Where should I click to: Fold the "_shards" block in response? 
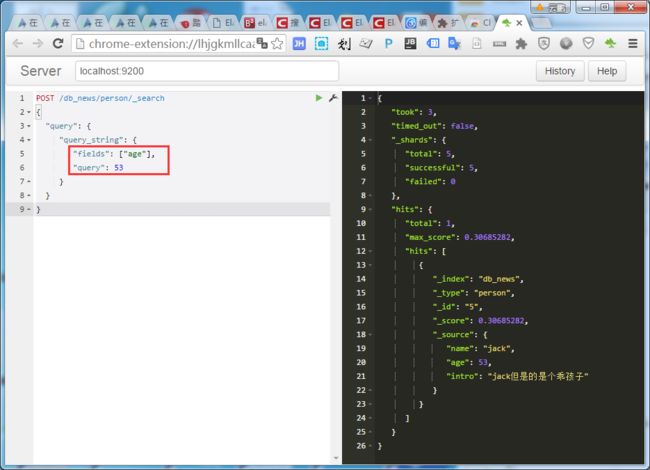370,140
